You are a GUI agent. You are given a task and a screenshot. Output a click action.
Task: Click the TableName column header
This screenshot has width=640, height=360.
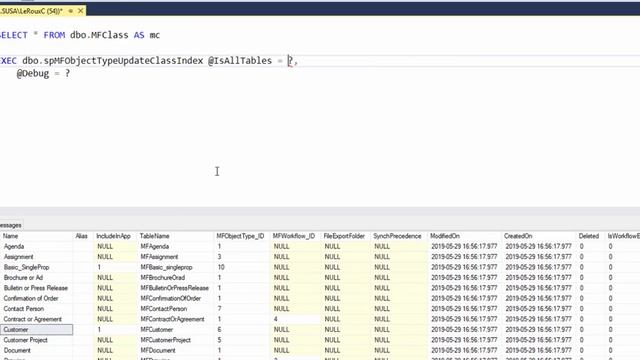tap(155, 236)
